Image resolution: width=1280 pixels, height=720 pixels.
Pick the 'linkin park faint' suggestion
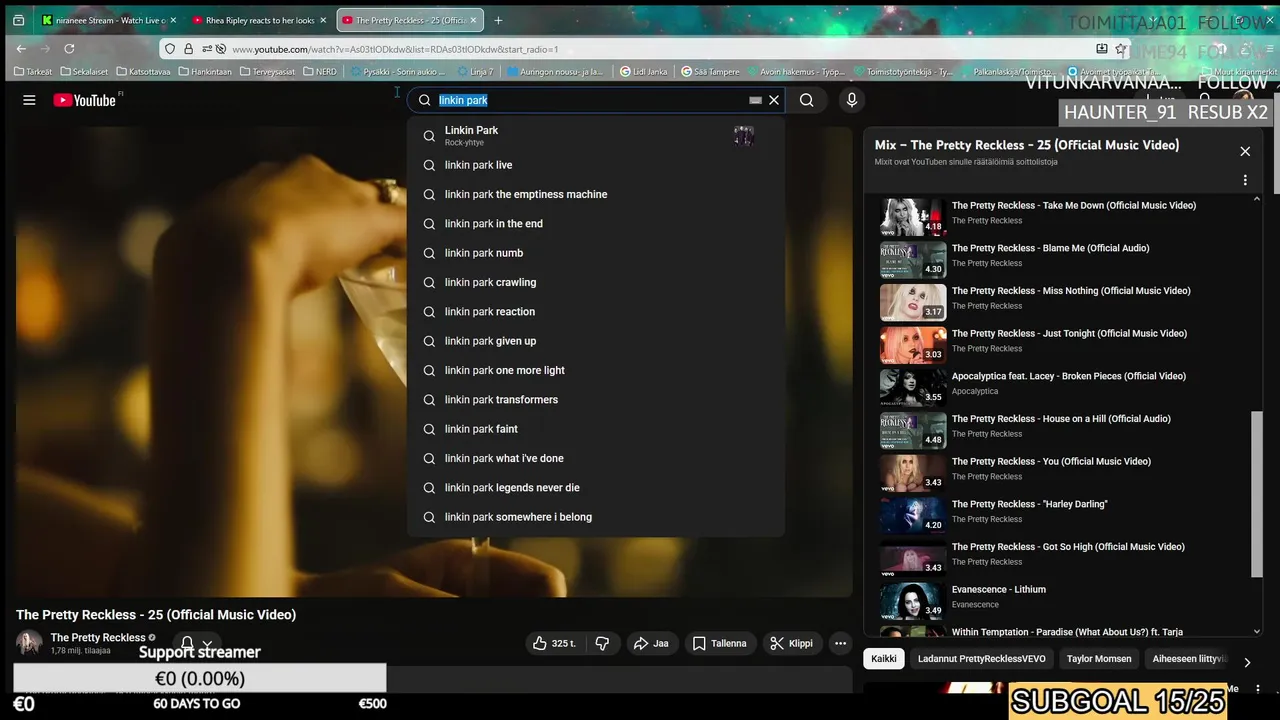tap(596, 429)
